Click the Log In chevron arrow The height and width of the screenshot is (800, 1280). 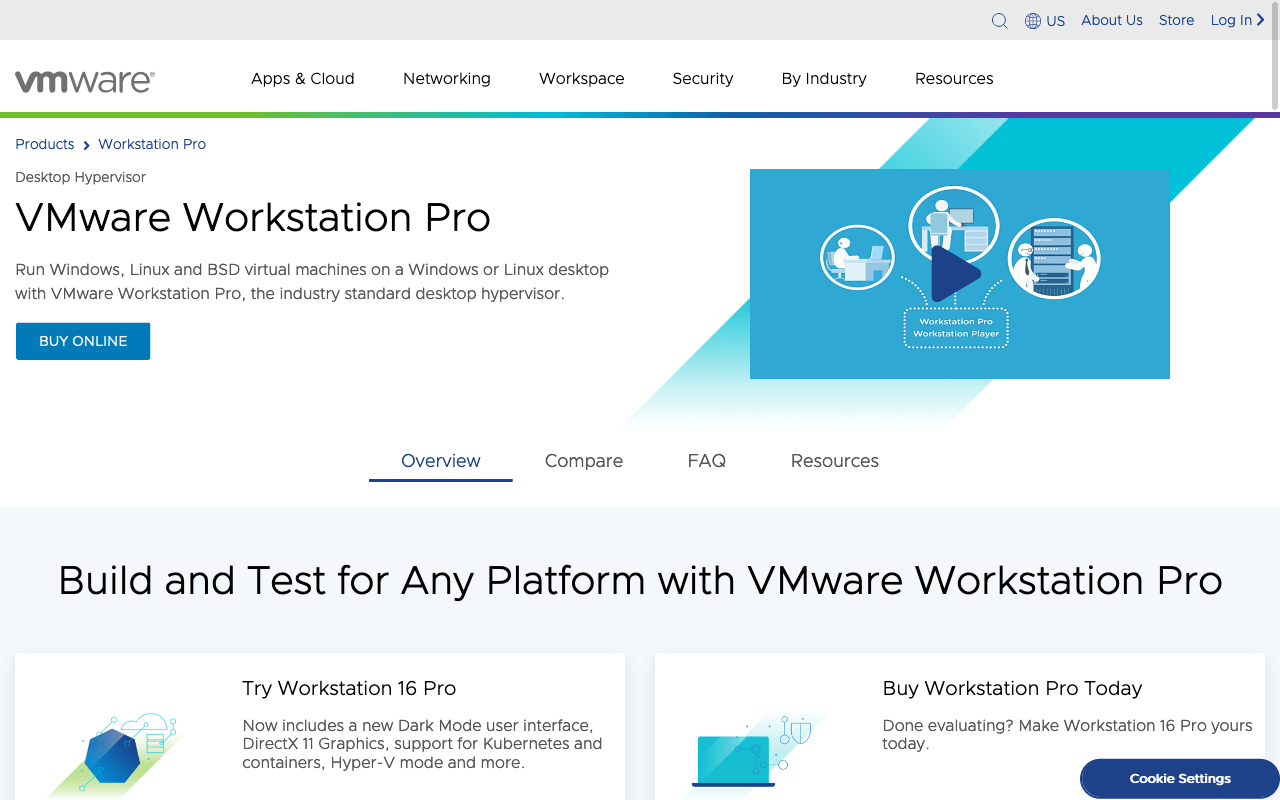1261,20
